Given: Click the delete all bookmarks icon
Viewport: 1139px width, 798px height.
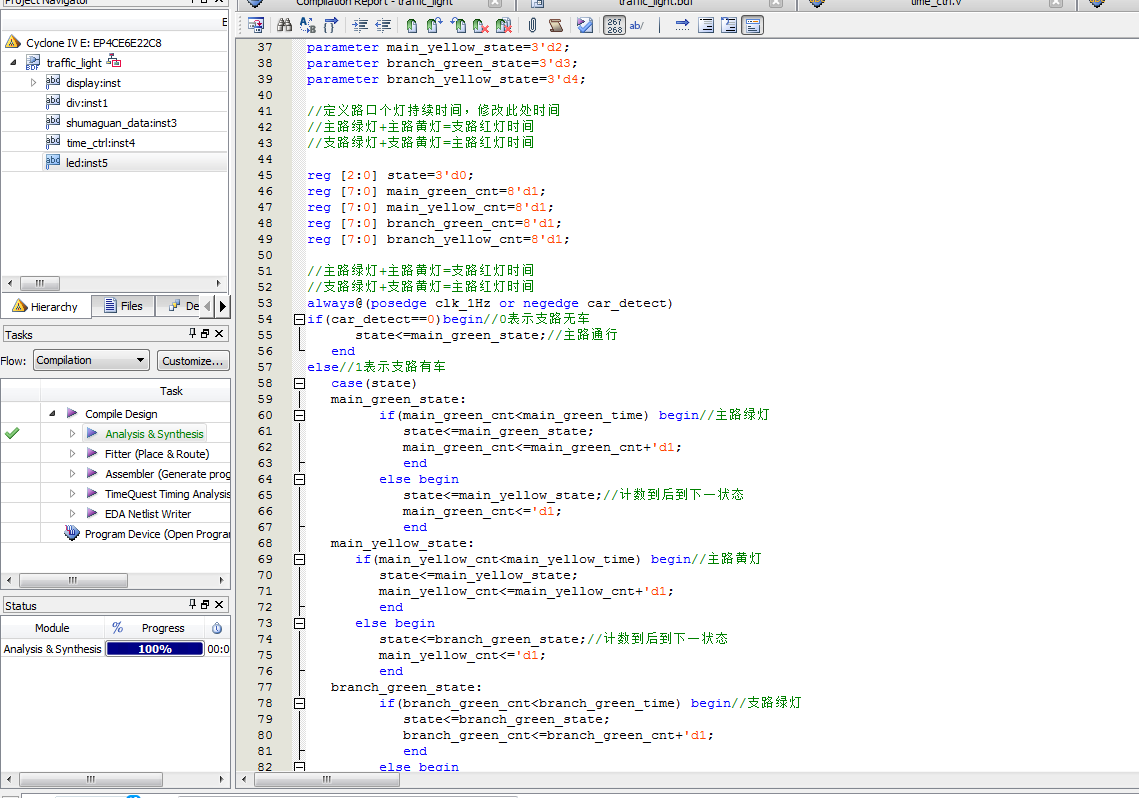Looking at the screenshot, I should pos(503,26).
